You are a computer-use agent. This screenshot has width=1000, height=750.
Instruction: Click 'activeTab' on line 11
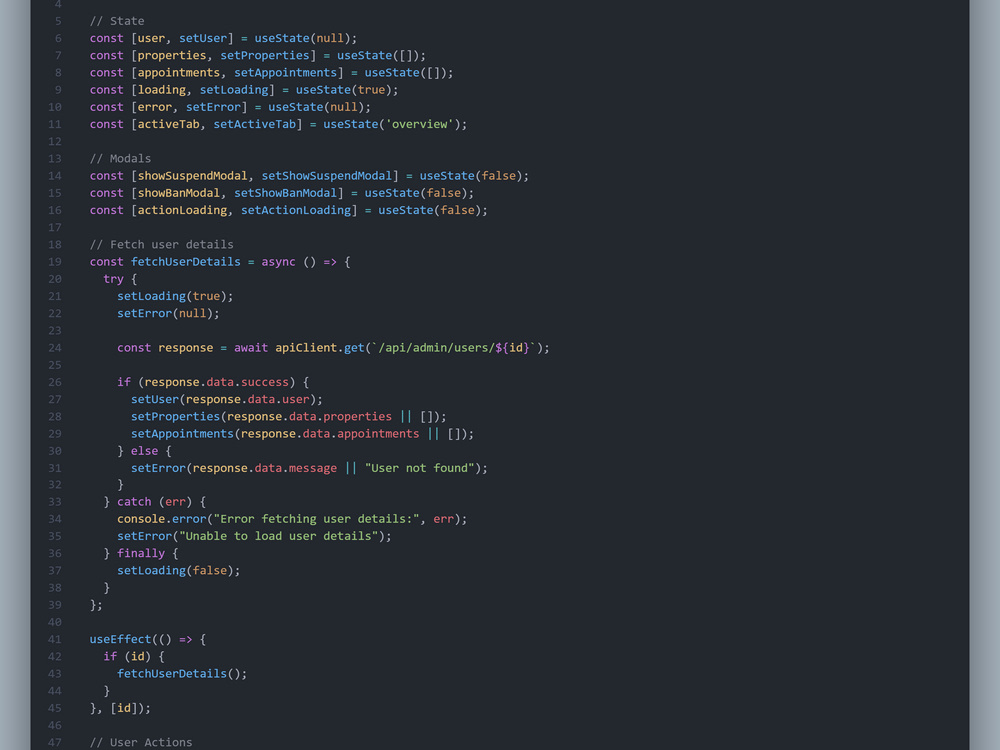pyautogui.click(x=168, y=124)
